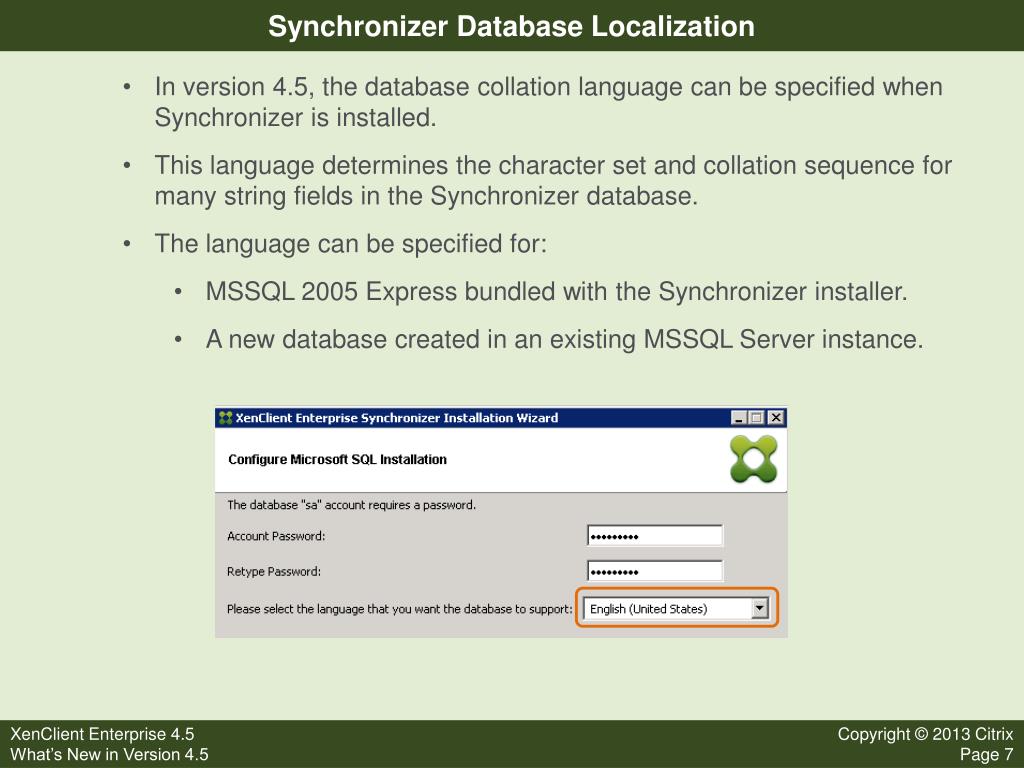This screenshot has width=1024, height=768.
Task: Select the English (United States) combo box
Action: pyautogui.click(x=675, y=609)
